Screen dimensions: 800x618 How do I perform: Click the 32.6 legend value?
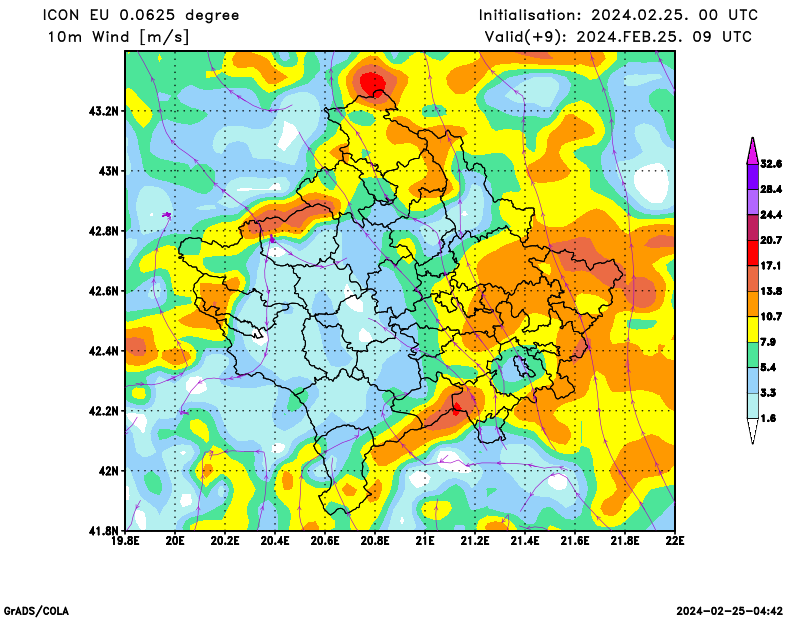coord(771,164)
